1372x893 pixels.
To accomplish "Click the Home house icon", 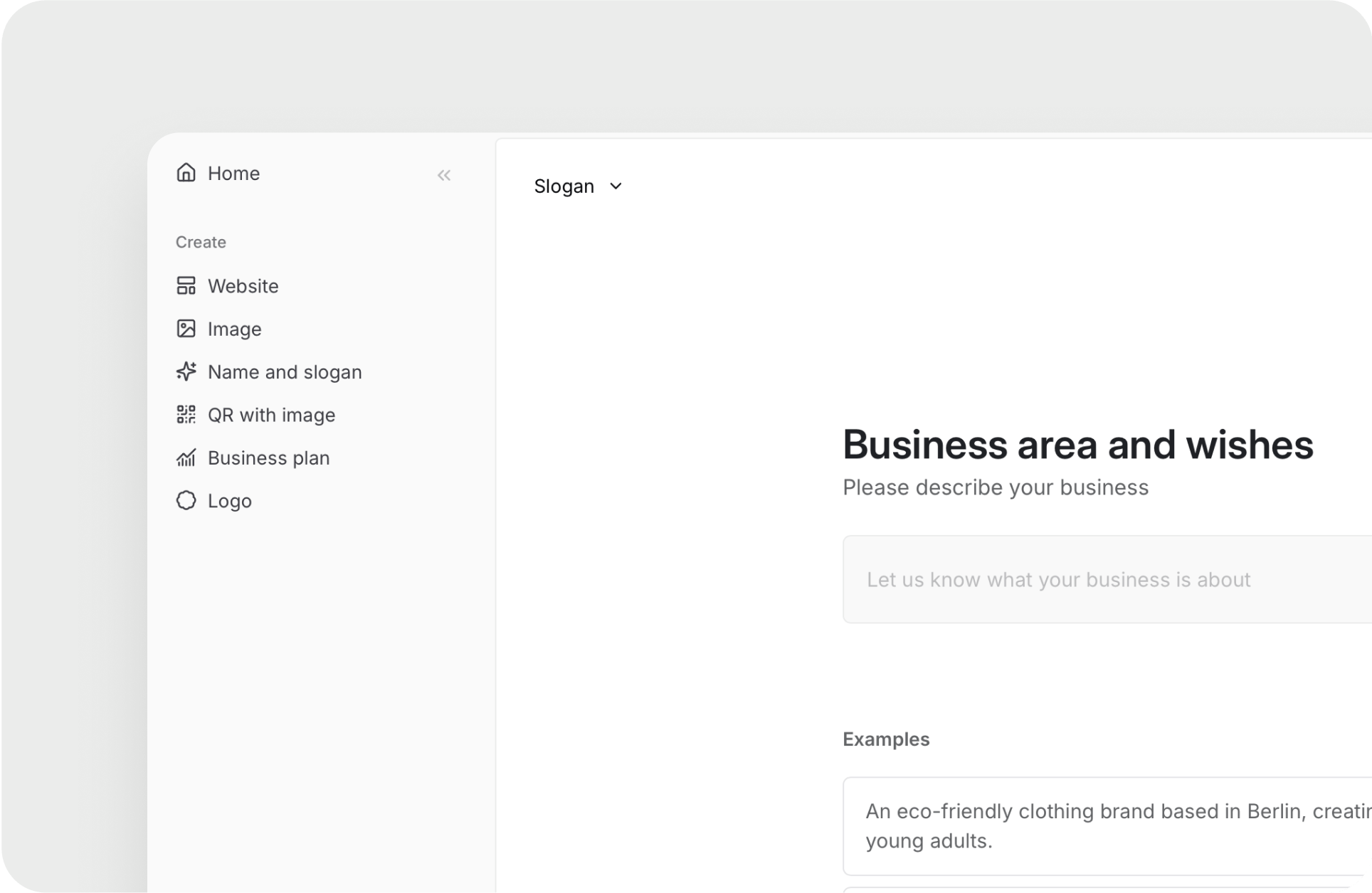I will click(186, 173).
